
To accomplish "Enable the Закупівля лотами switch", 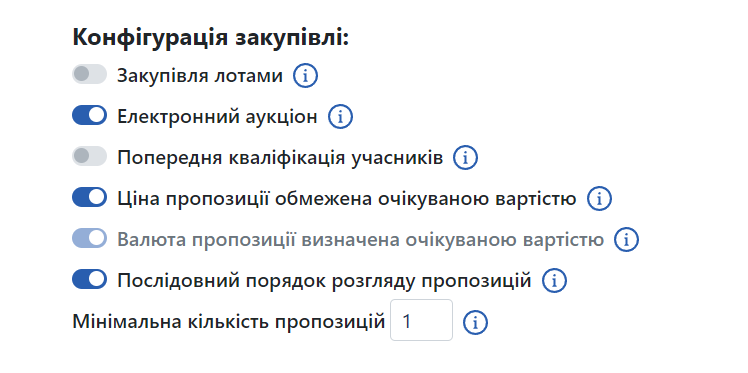I will (89, 74).
